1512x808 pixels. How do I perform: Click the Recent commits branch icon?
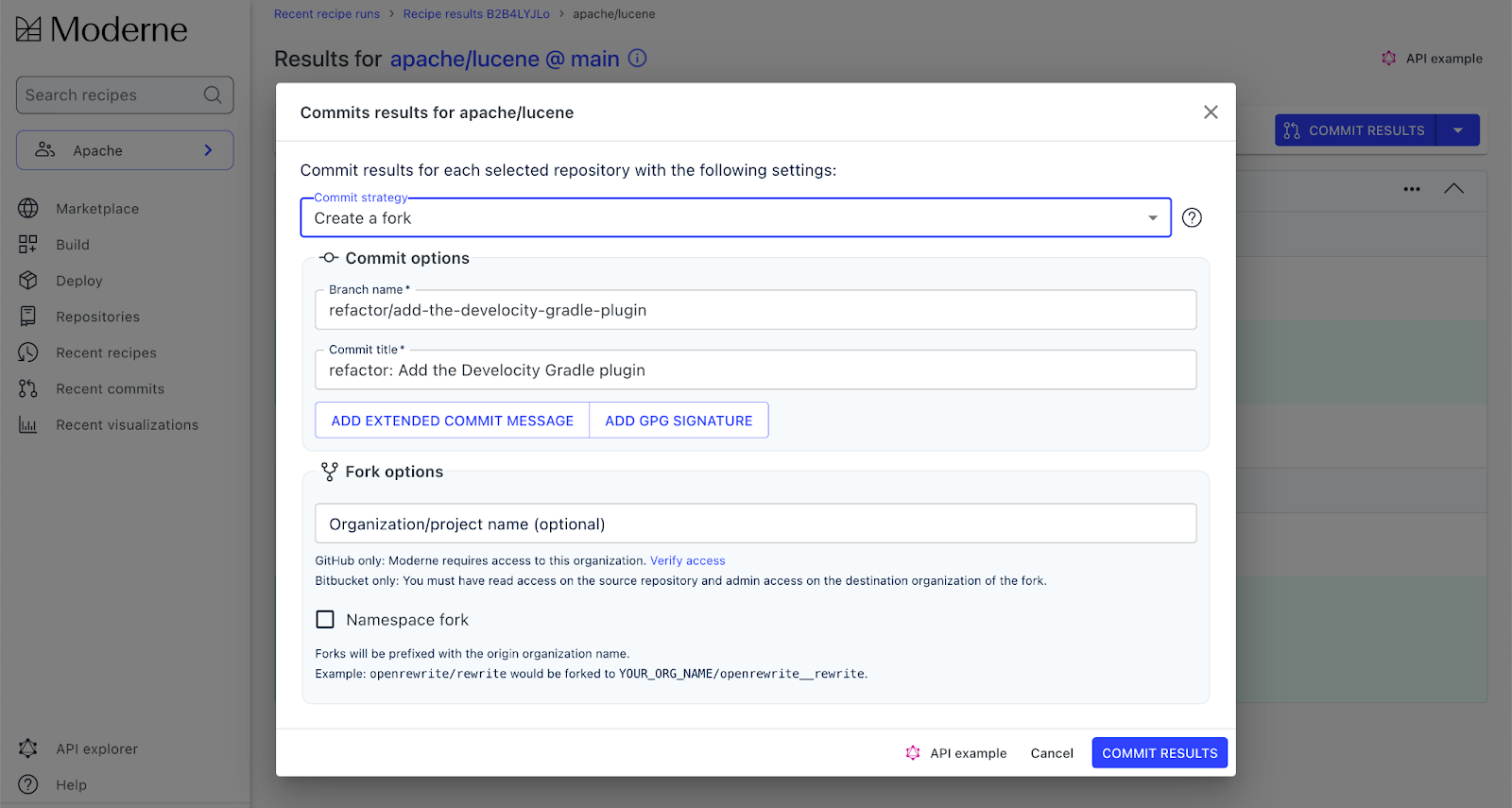[28, 388]
